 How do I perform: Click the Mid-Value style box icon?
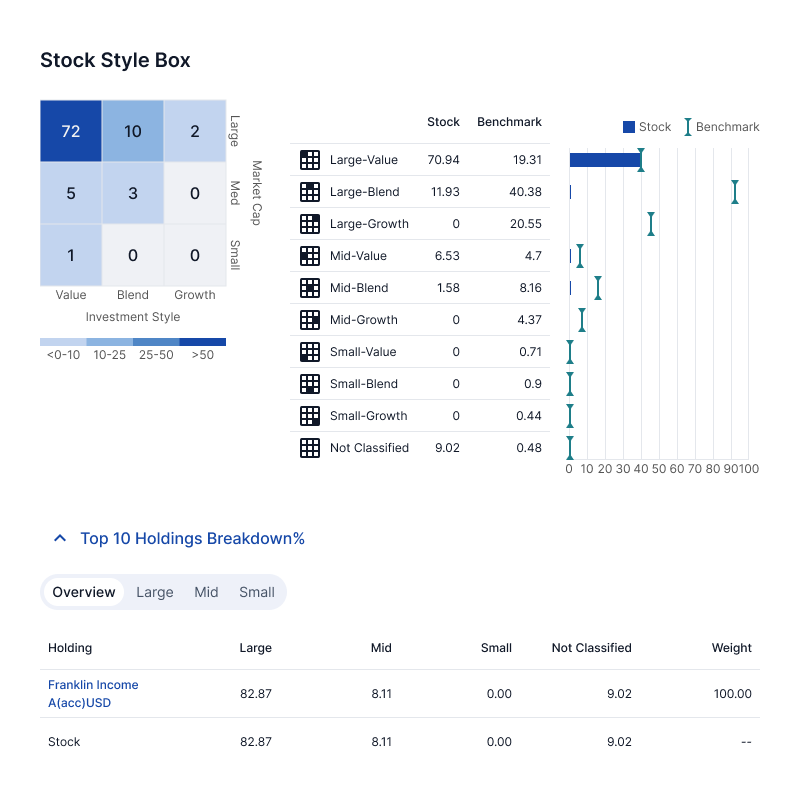310,256
